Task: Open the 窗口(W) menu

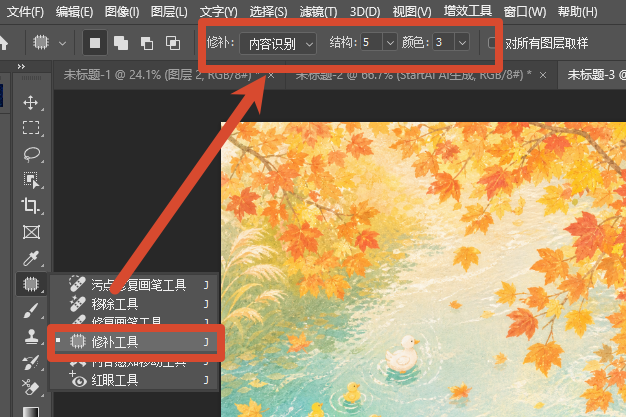Action: [525, 12]
